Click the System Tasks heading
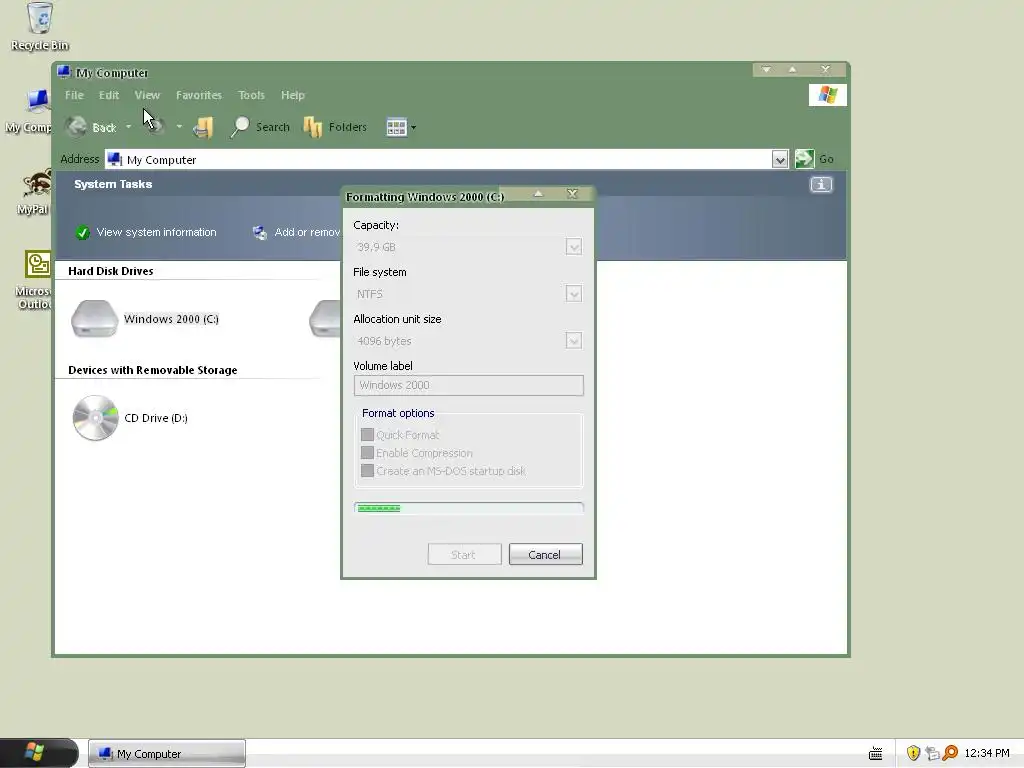 113,184
